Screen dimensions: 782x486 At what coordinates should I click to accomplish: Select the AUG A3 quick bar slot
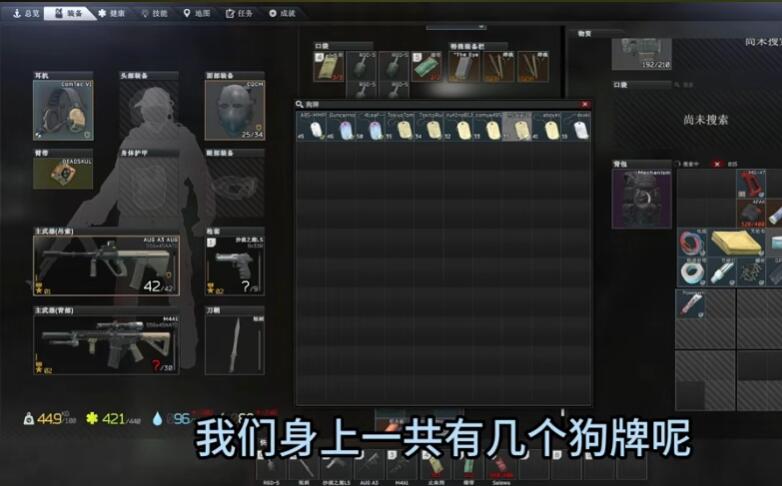369,467
